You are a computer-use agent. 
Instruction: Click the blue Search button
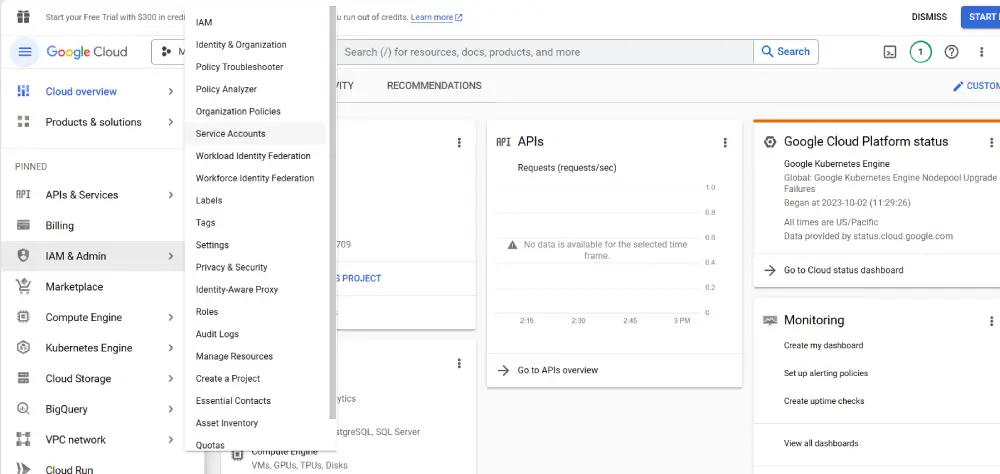point(786,52)
